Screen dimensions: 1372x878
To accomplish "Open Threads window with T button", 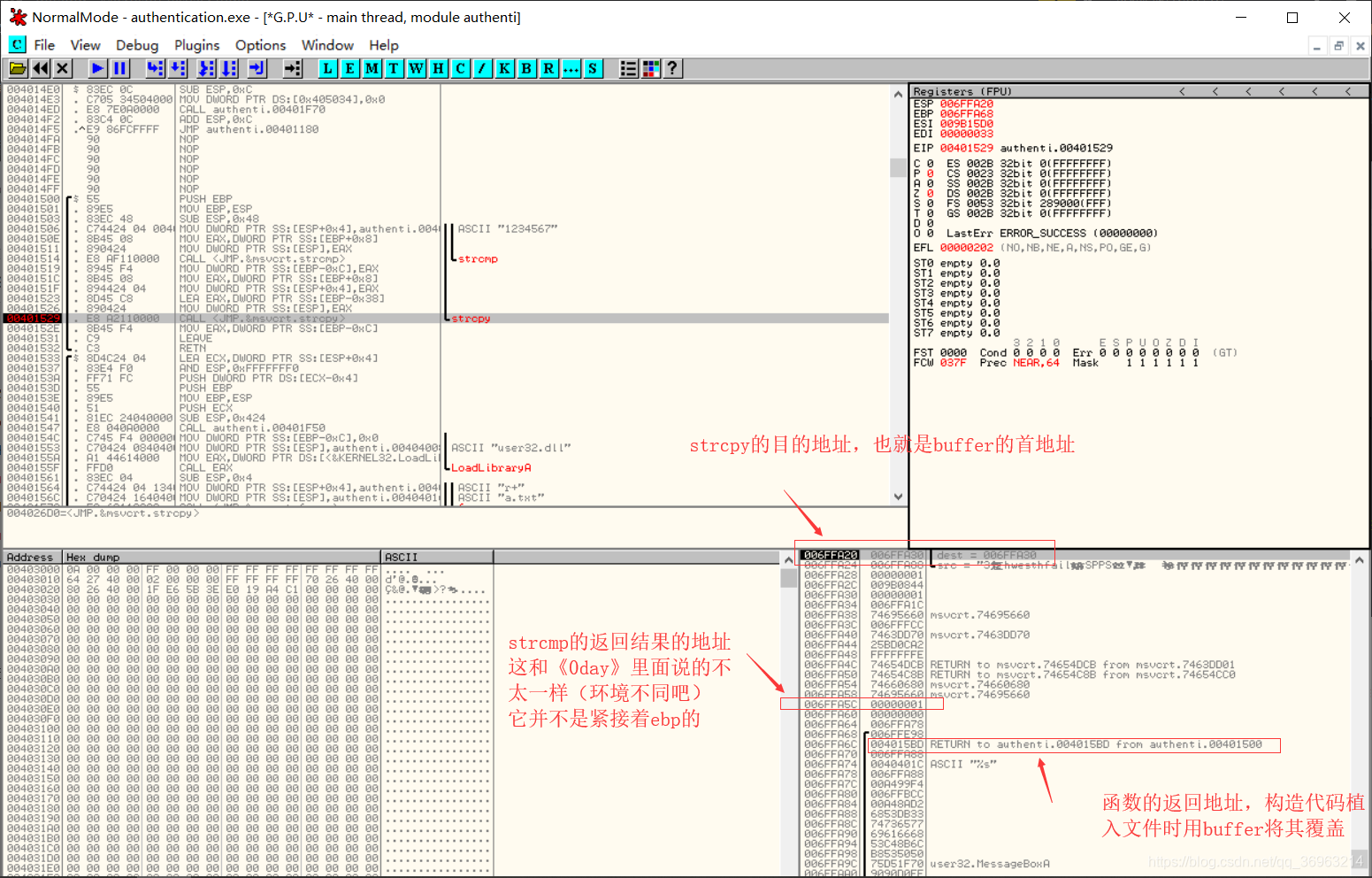I will [x=395, y=68].
